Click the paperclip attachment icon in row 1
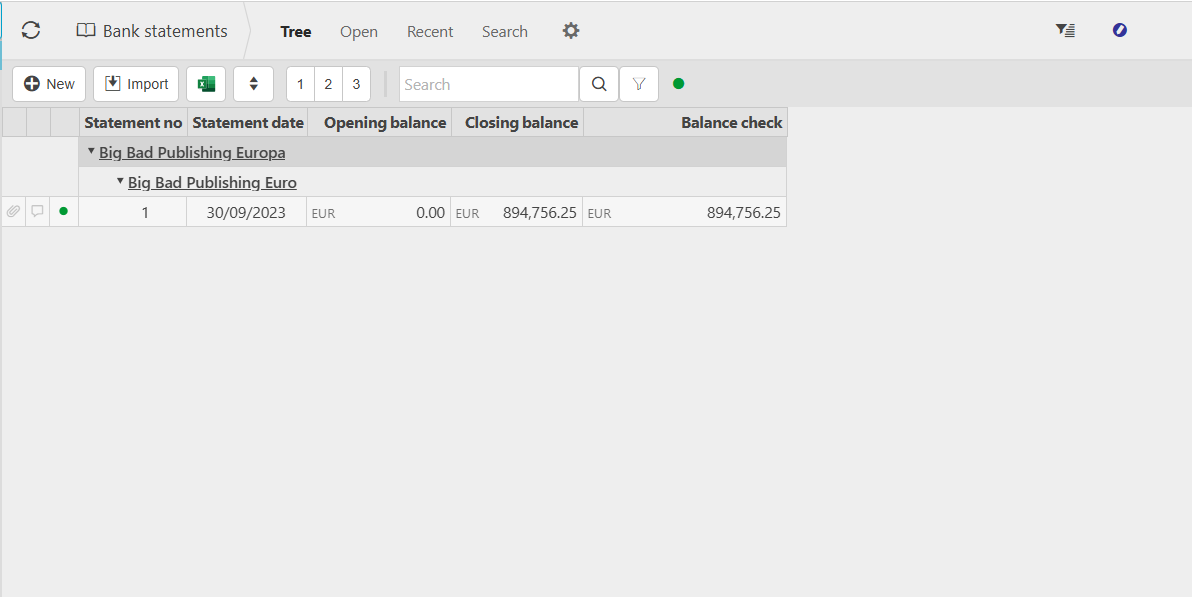The height and width of the screenshot is (597, 1192). pyautogui.click(x=14, y=211)
